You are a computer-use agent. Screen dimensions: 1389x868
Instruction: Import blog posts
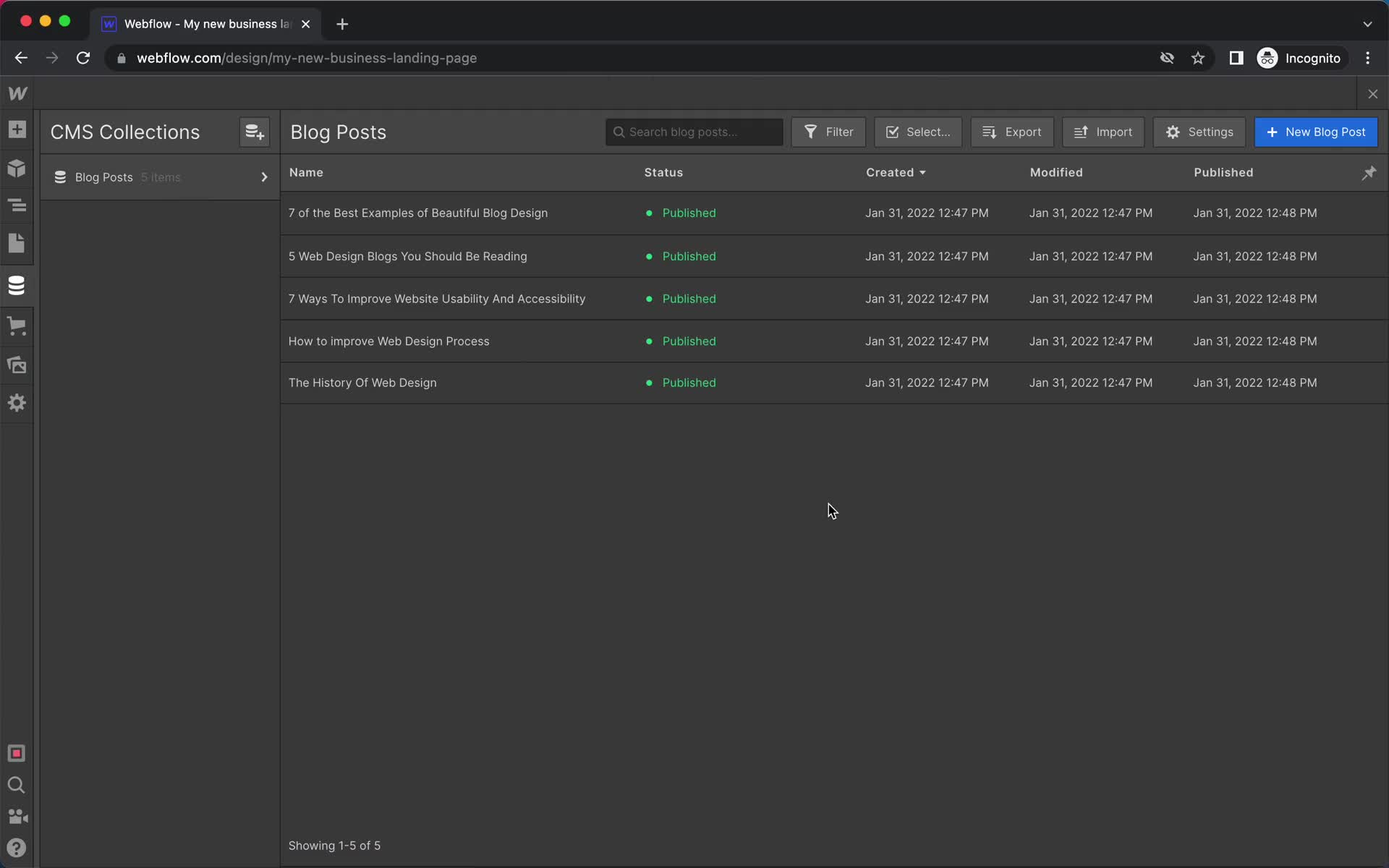(1103, 132)
